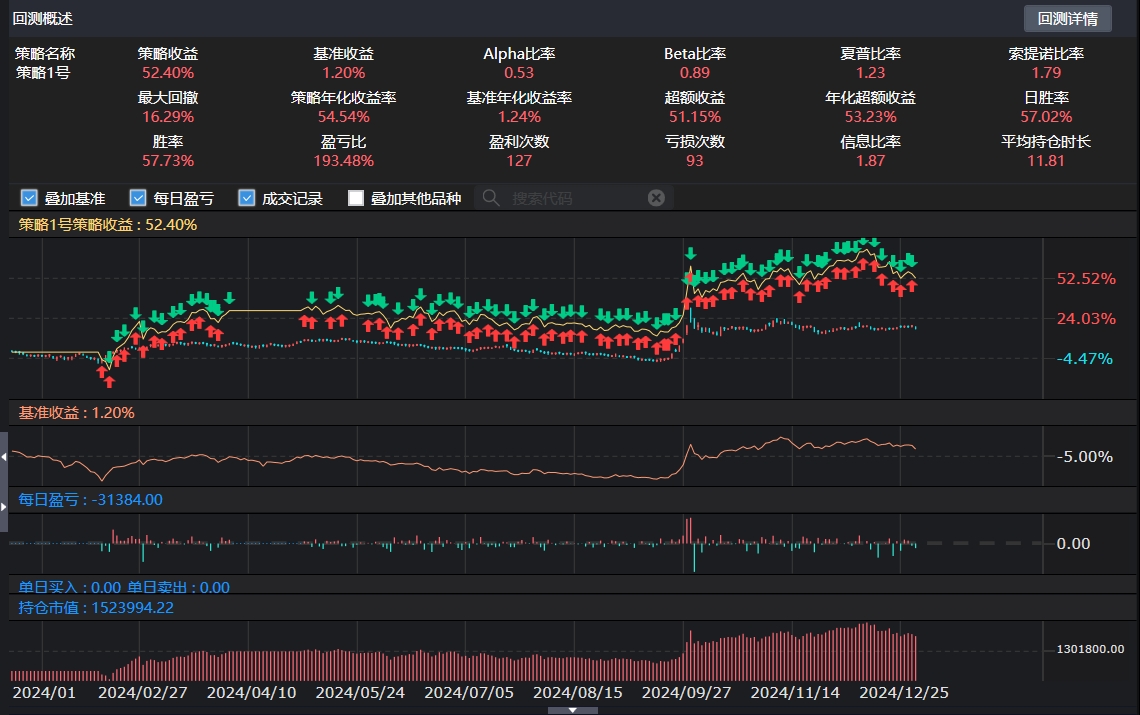
Task: Click the topmost green sell arrow near 2024/09/27
Action: tap(690, 250)
